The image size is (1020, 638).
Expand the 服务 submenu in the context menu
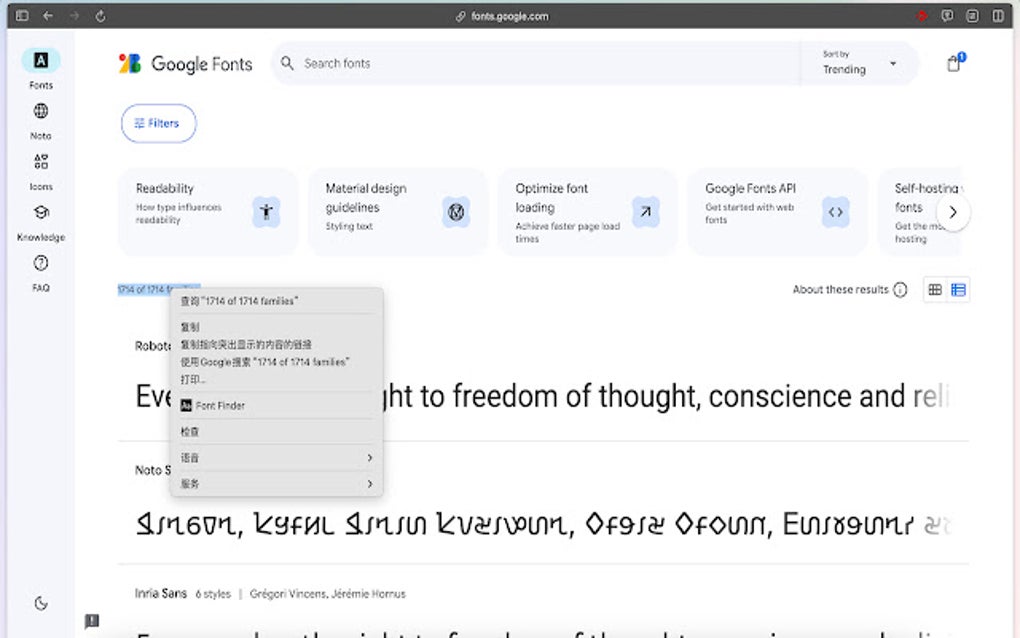point(275,483)
